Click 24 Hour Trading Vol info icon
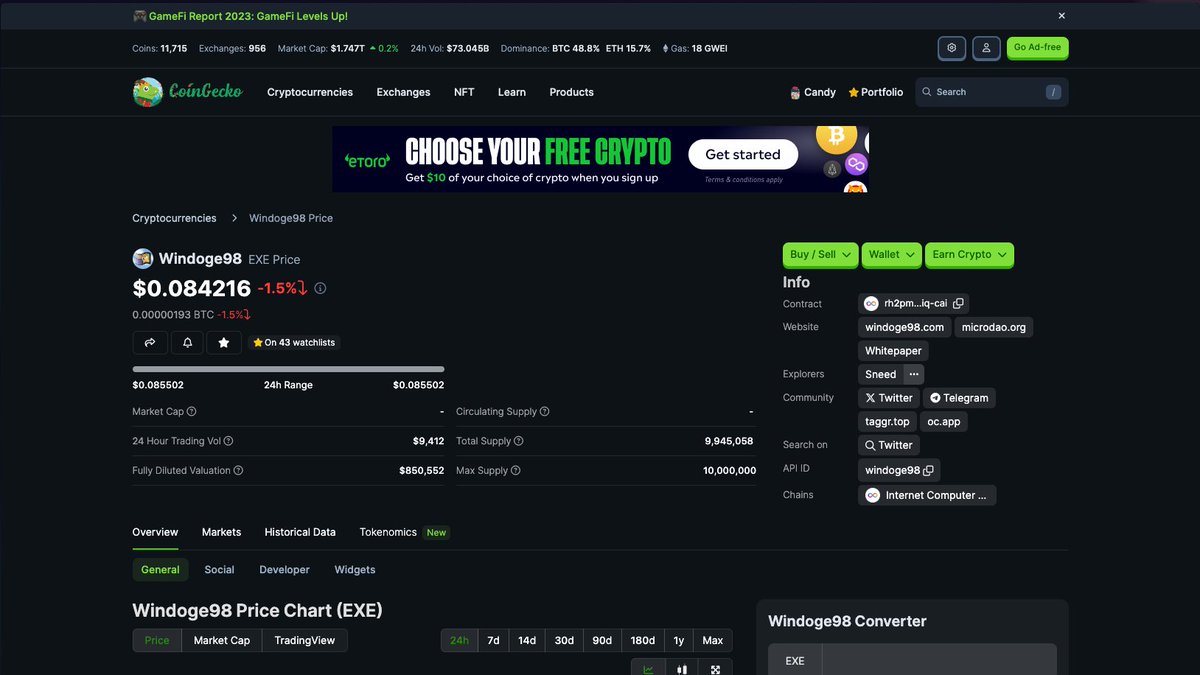 229,441
